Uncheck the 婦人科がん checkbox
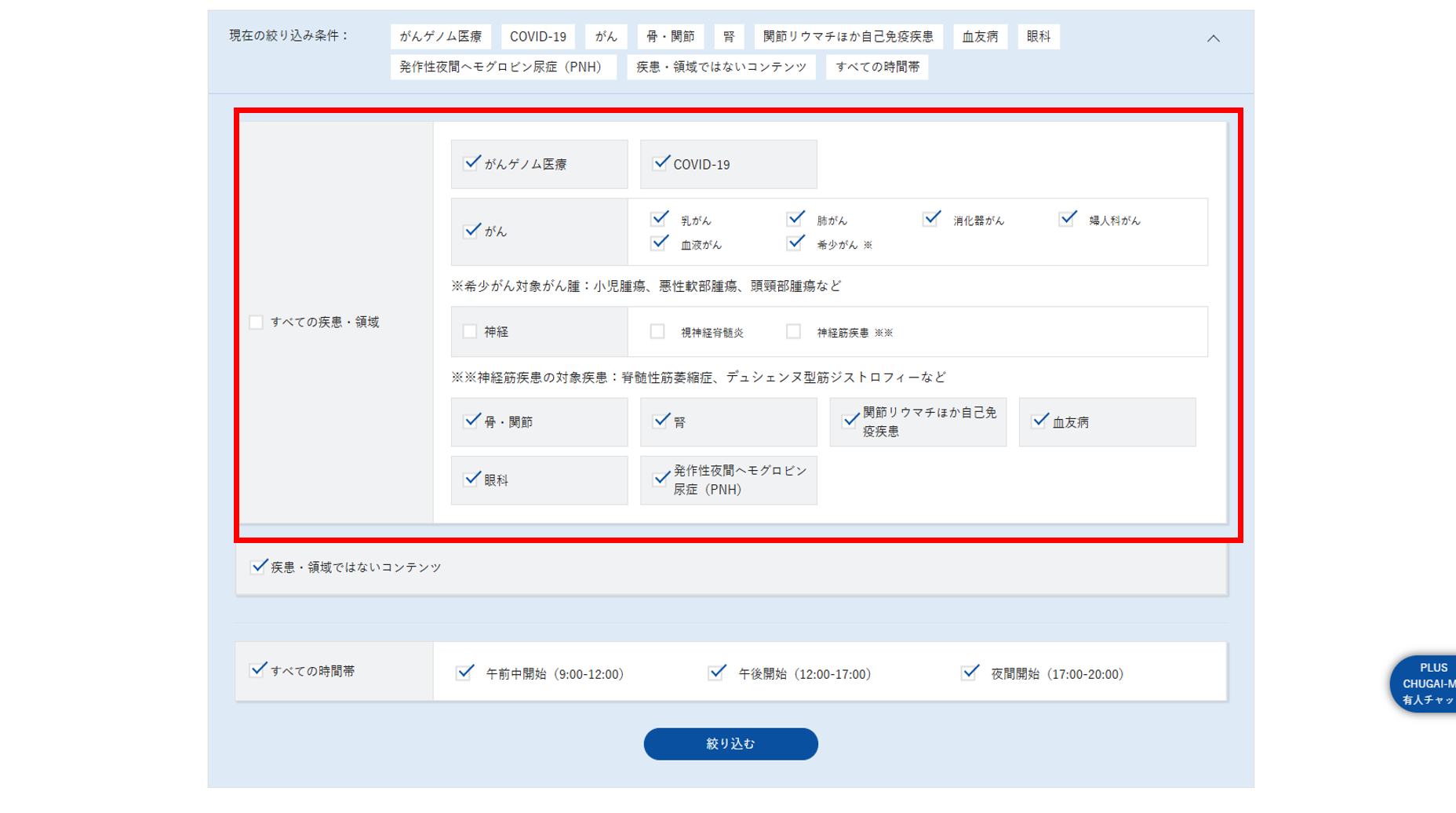1456x813 pixels. click(x=1067, y=219)
